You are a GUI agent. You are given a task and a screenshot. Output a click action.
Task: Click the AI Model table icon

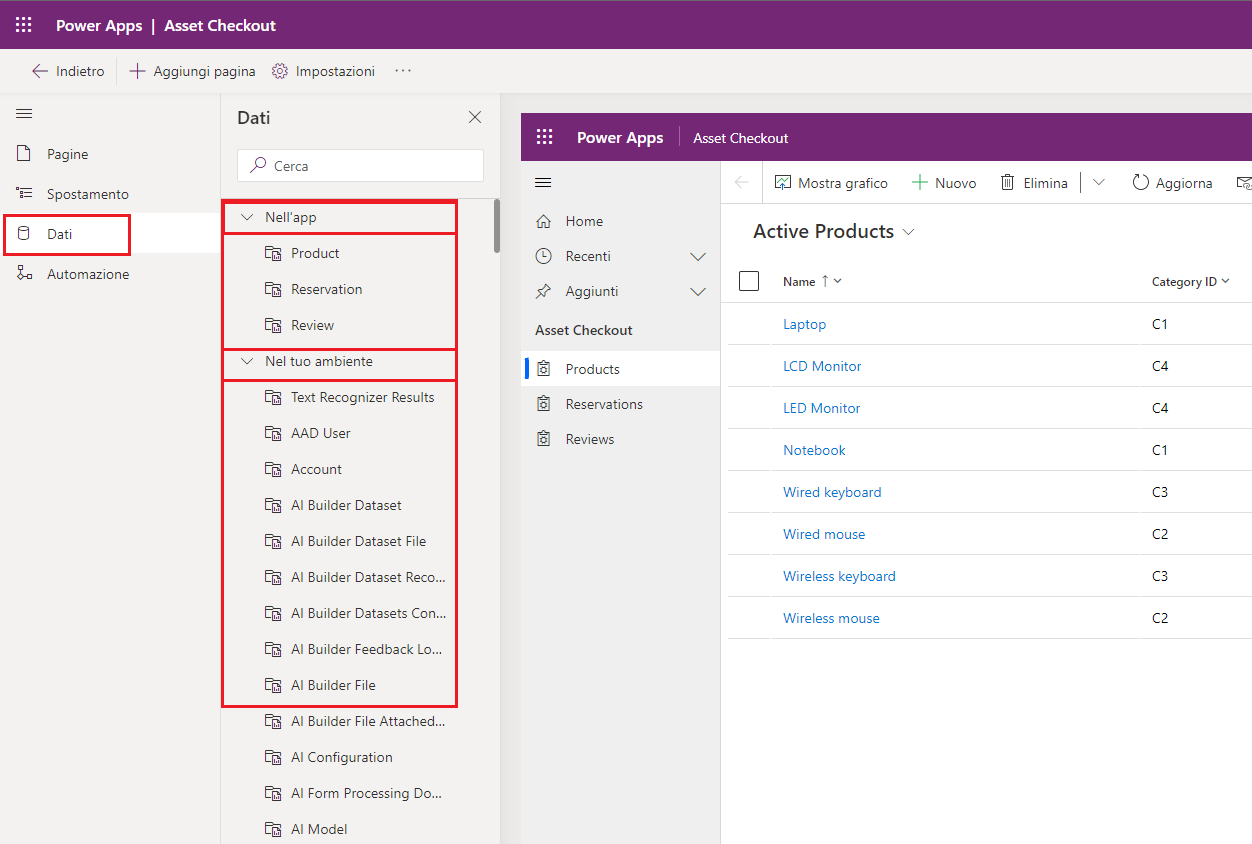coord(273,829)
